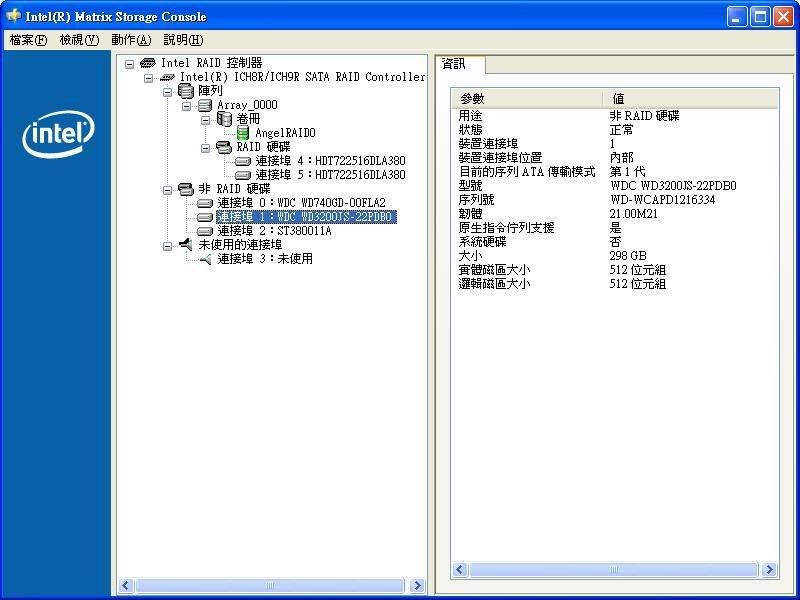Screen dimensions: 800x600
Task: Click the info panel horizontal scrollbar thumb
Action: point(614,569)
